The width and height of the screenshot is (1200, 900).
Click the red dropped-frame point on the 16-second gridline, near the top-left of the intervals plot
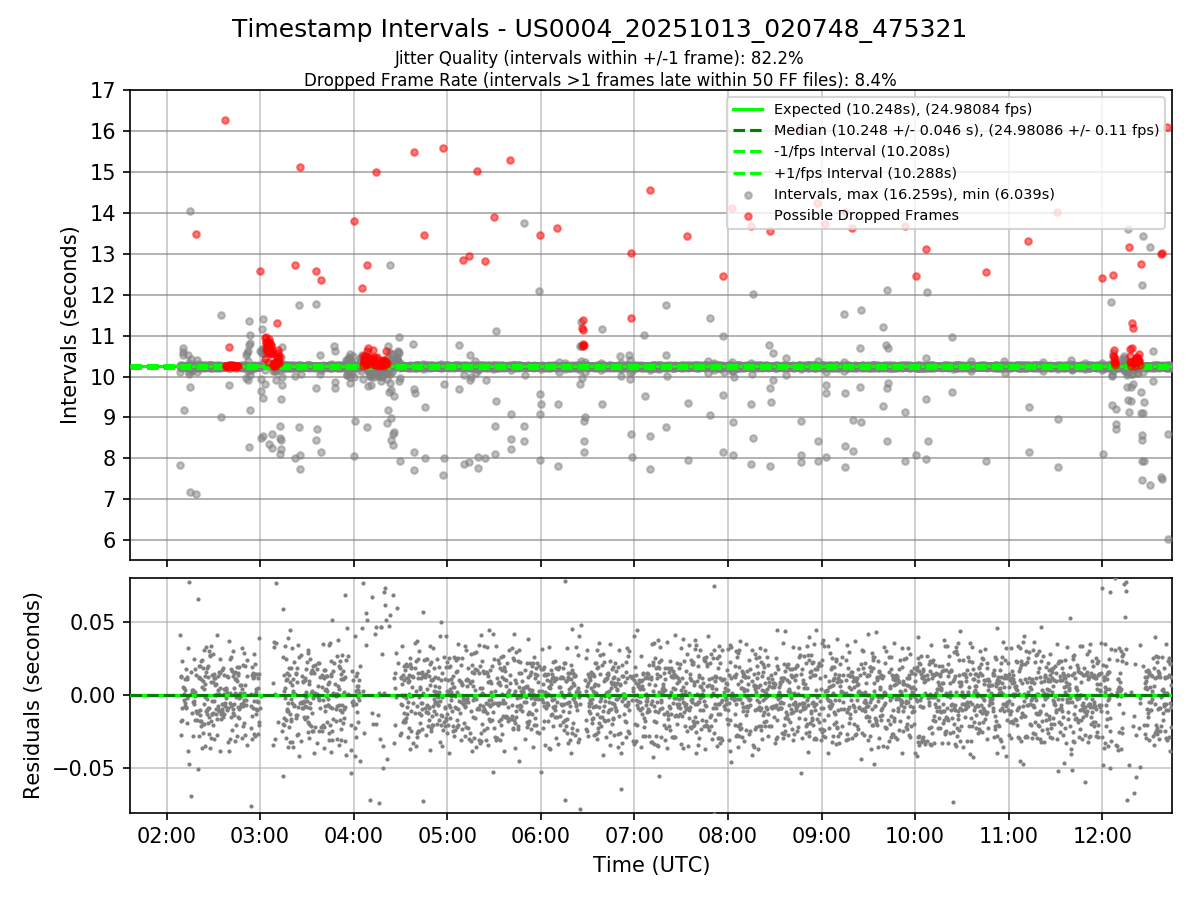(x=225, y=120)
